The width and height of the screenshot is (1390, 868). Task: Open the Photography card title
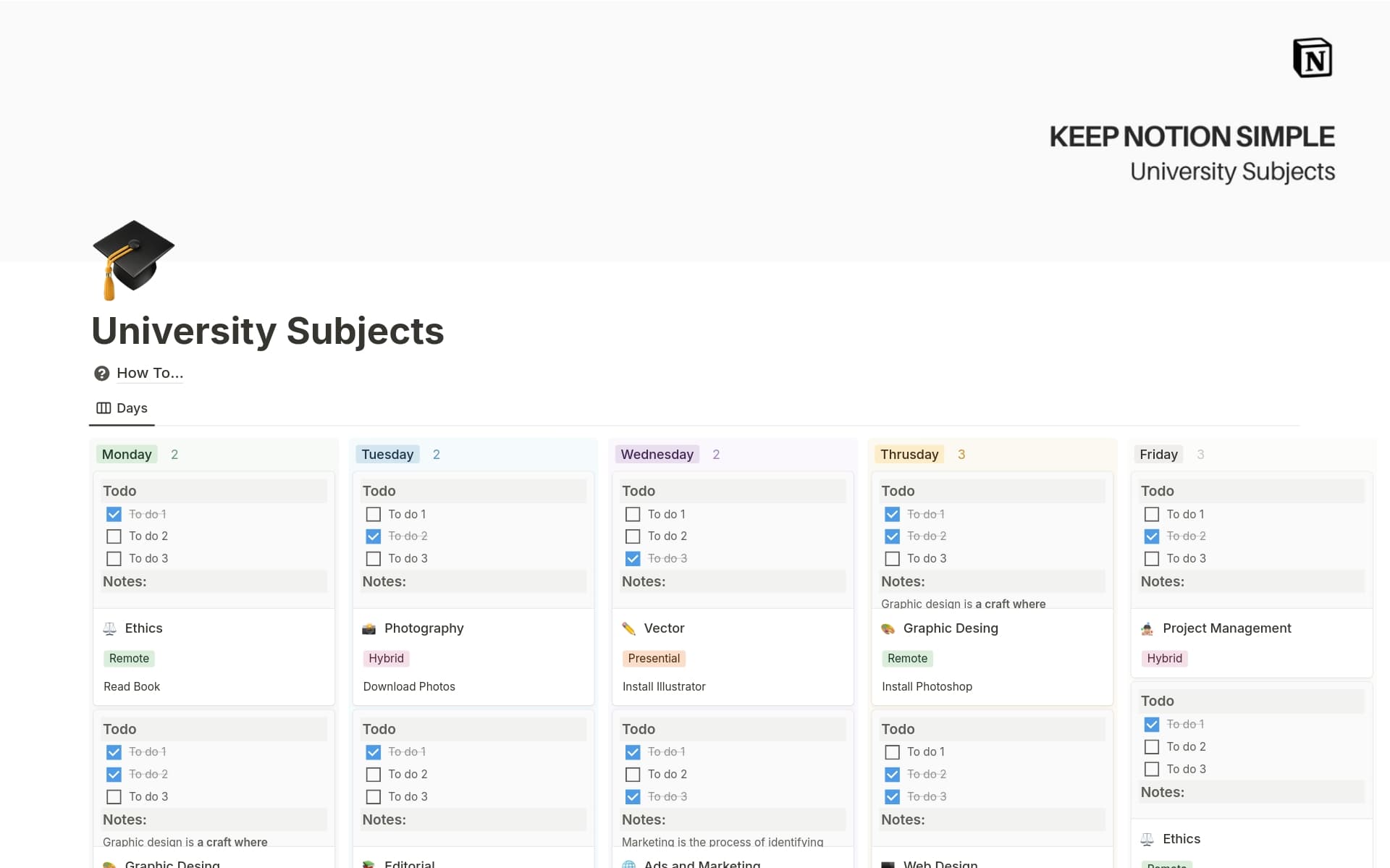click(424, 628)
